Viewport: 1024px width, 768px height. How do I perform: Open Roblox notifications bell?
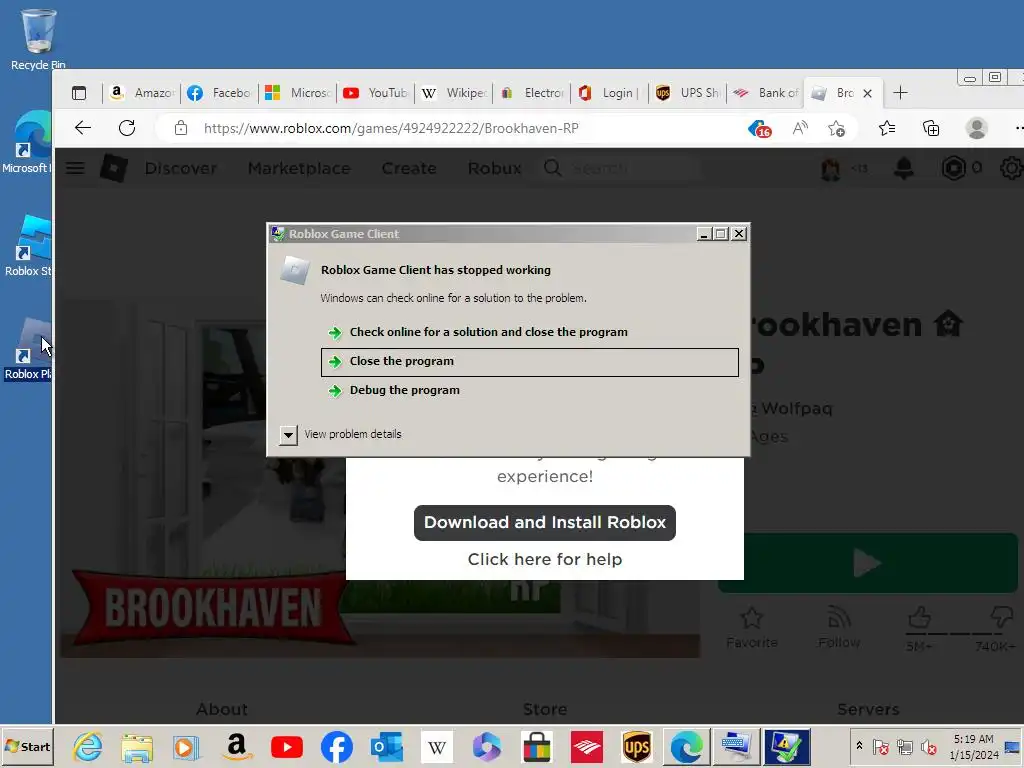tap(904, 168)
